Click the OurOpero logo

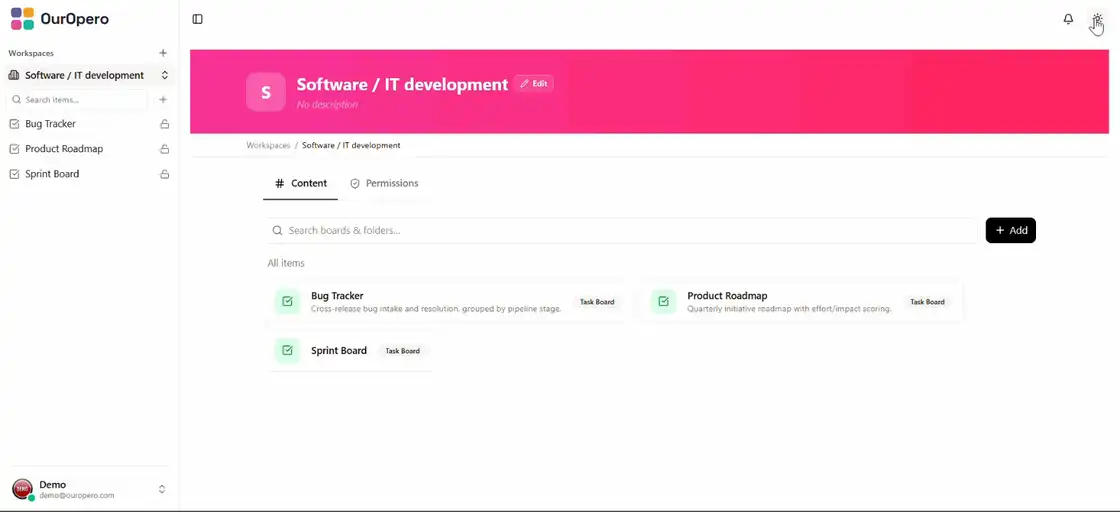59,19
